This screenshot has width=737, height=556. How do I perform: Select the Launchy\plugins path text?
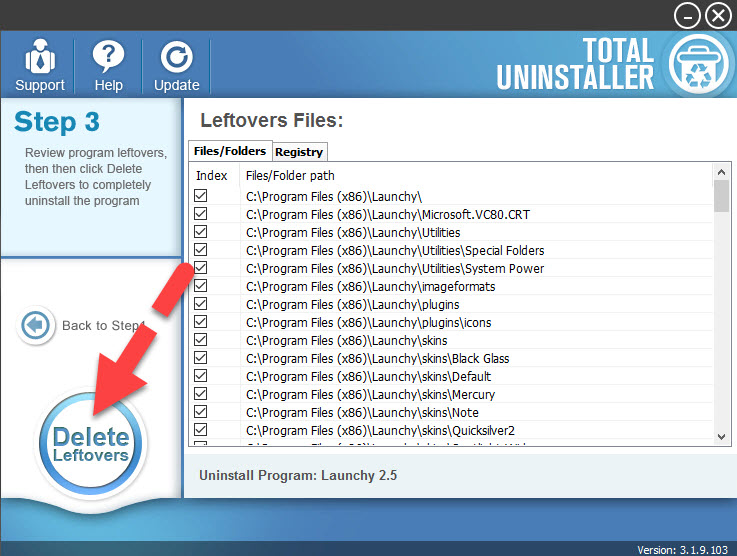click(353, 305)
